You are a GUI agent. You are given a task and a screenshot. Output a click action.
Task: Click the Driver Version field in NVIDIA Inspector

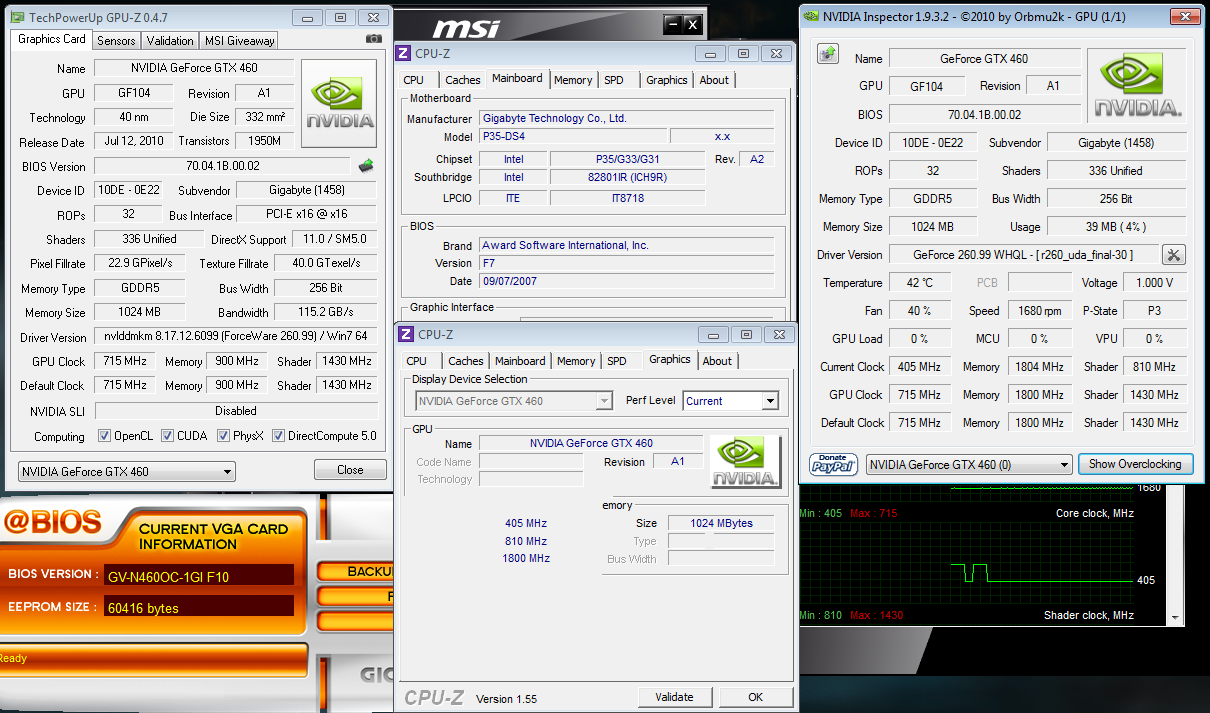pos(1024,255)
